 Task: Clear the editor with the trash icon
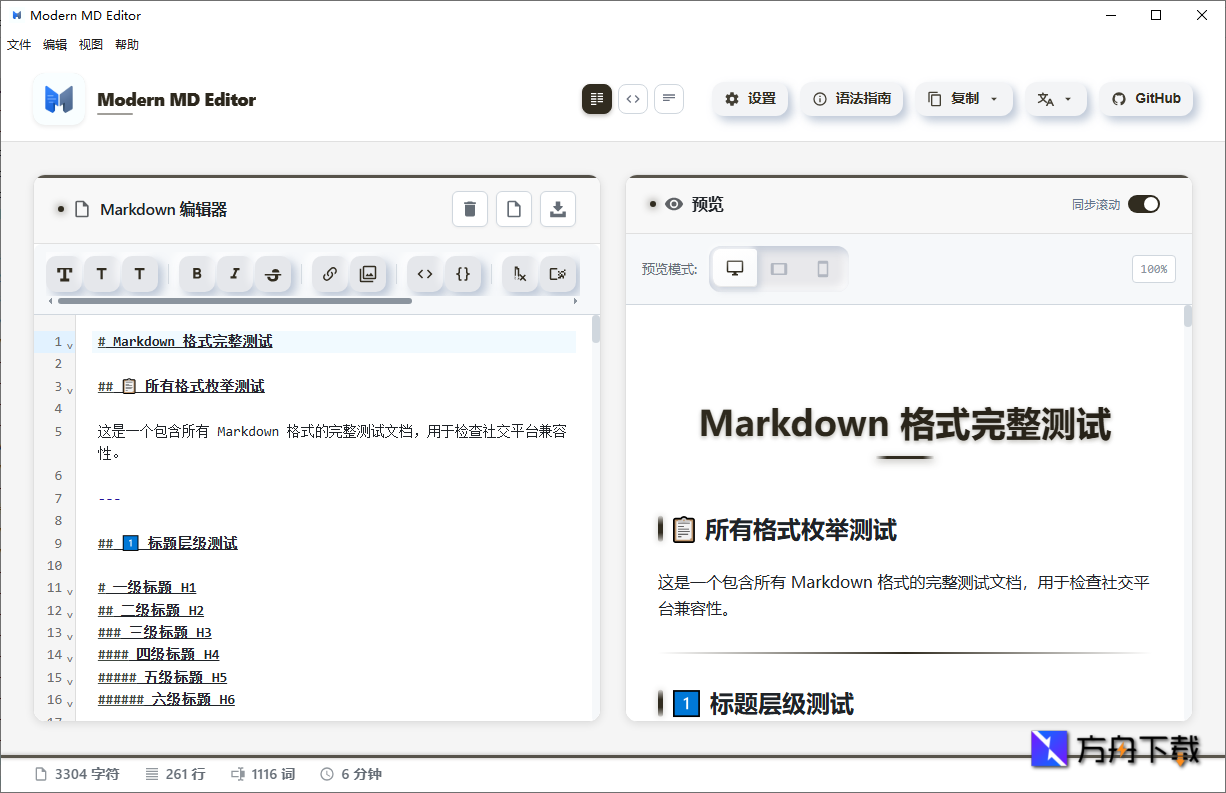[470, 209]
